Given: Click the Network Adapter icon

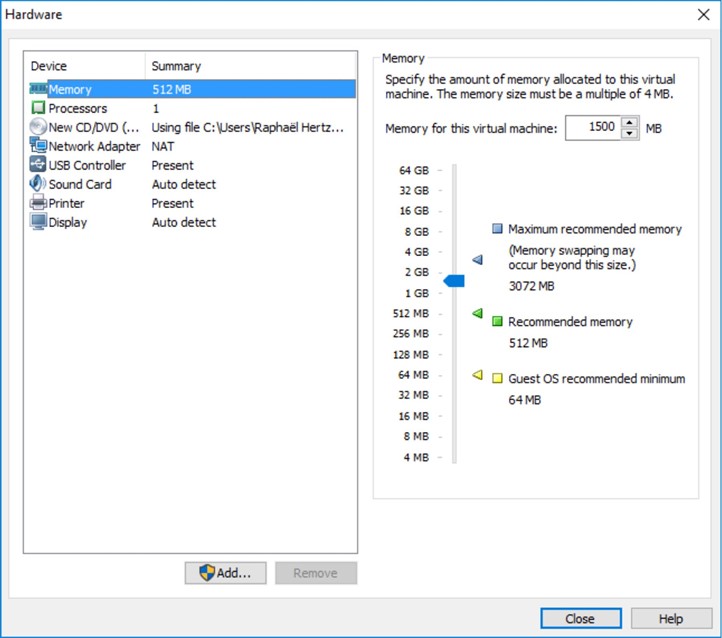Looking at the screenshot, I should (x=38, y=145).
